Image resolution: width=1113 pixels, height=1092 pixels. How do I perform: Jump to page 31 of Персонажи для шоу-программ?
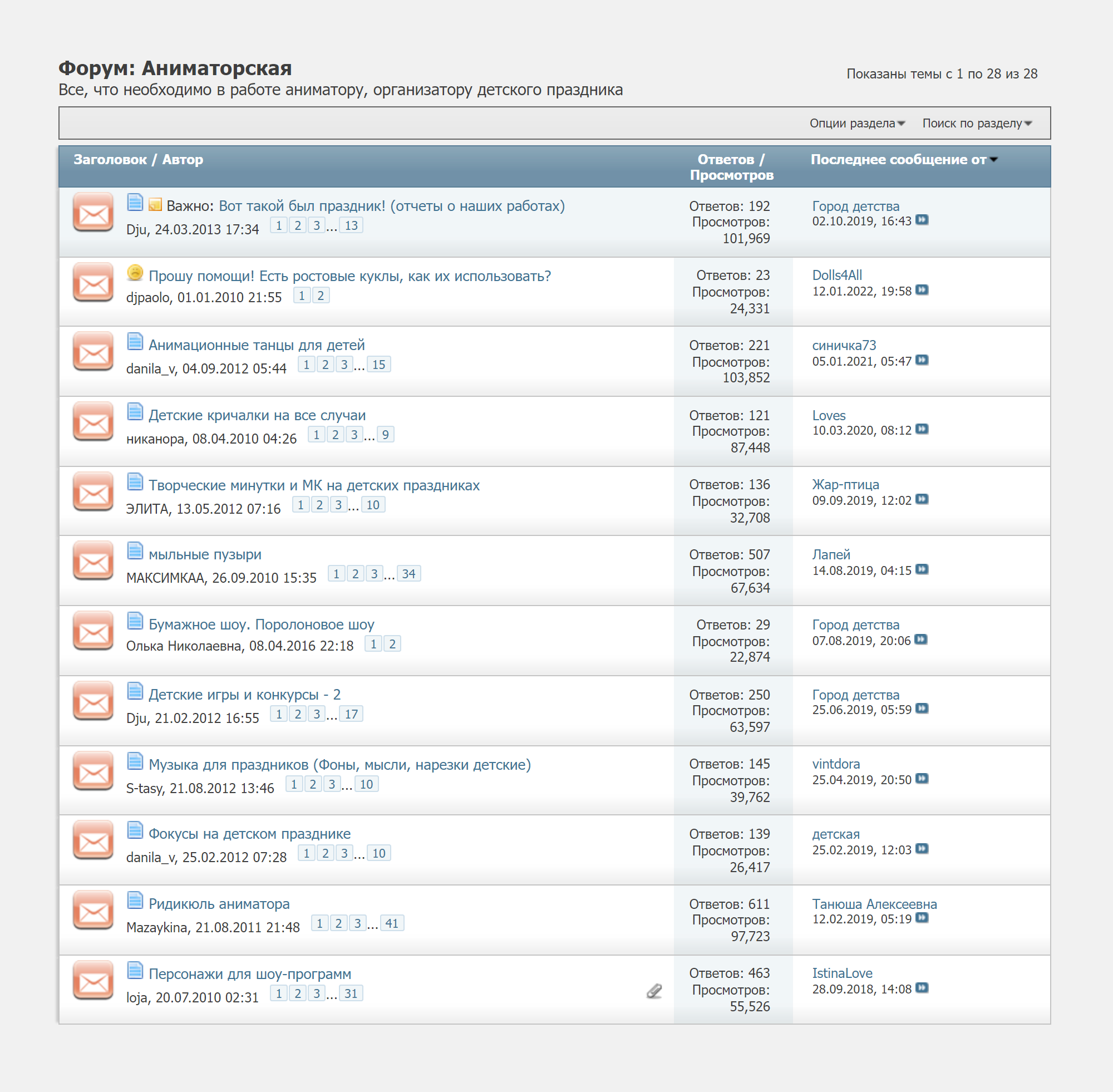coord(351,993)
